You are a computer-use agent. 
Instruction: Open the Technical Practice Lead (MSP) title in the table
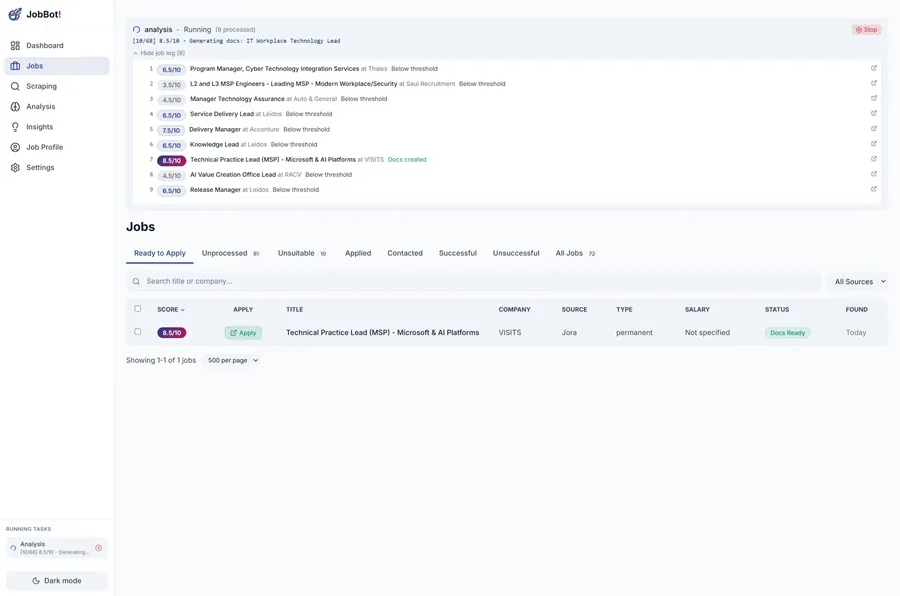[382, 332]
